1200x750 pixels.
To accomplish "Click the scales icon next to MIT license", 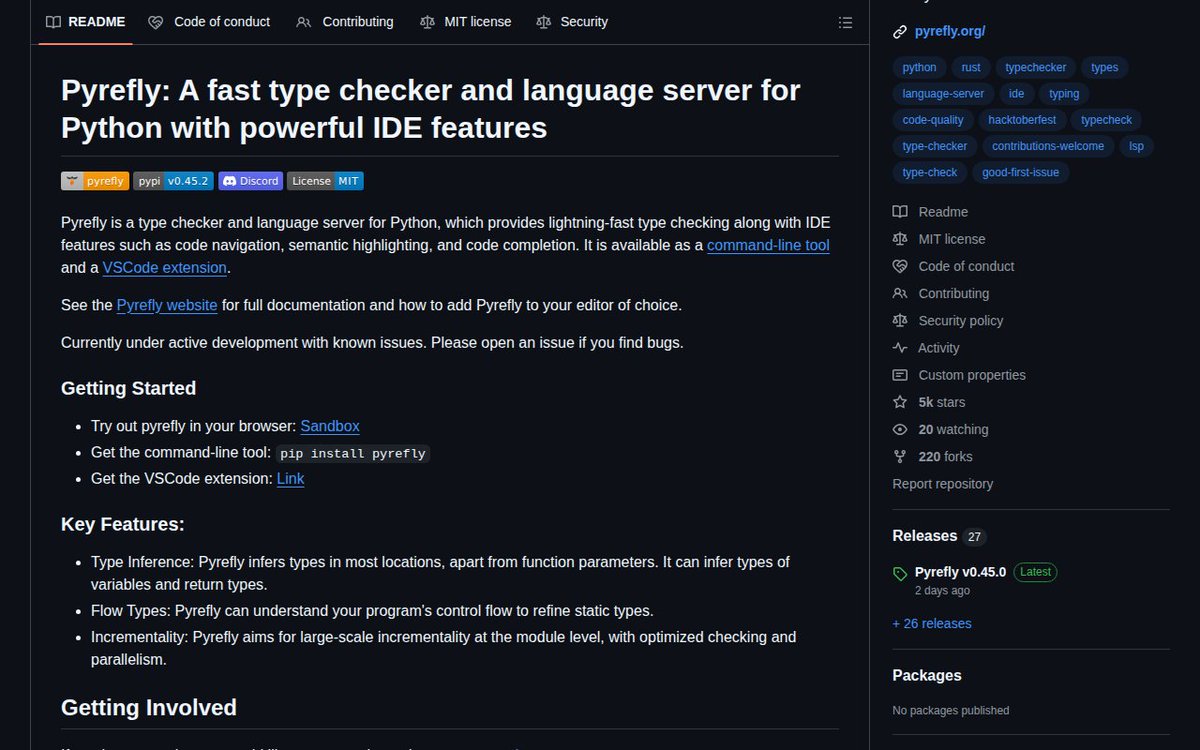I will click(899, 238).
